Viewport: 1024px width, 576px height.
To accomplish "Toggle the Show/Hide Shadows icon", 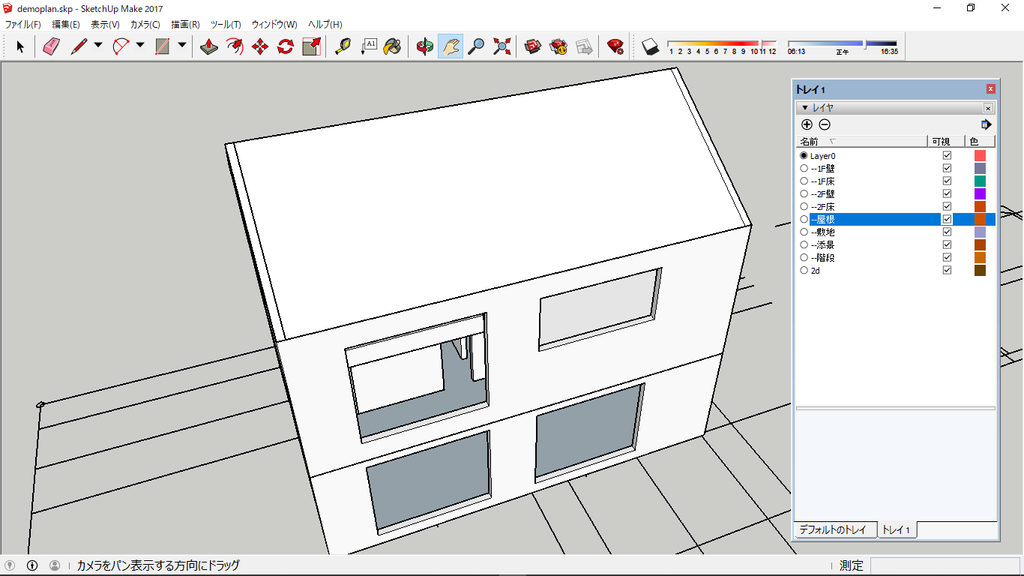I will [650, 46].
